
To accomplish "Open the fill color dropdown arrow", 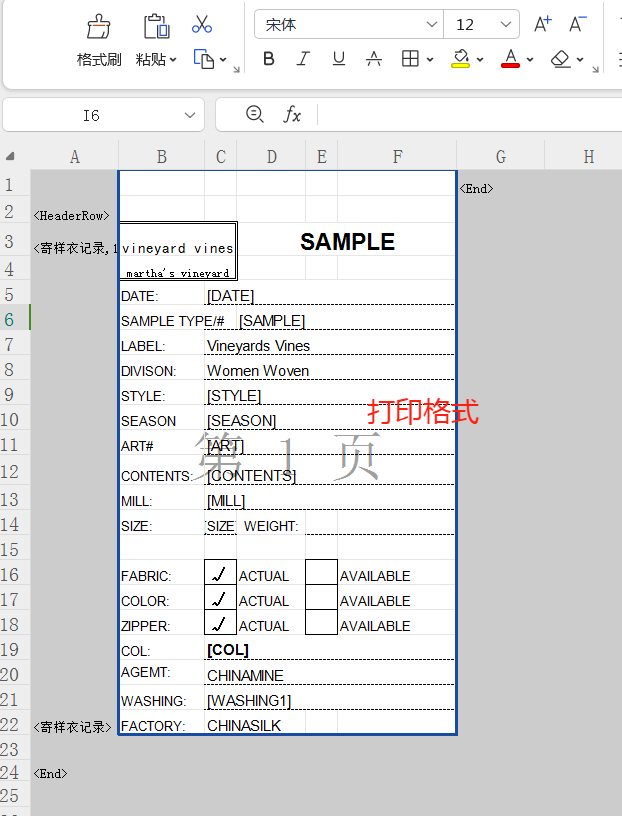I will 480,60.
